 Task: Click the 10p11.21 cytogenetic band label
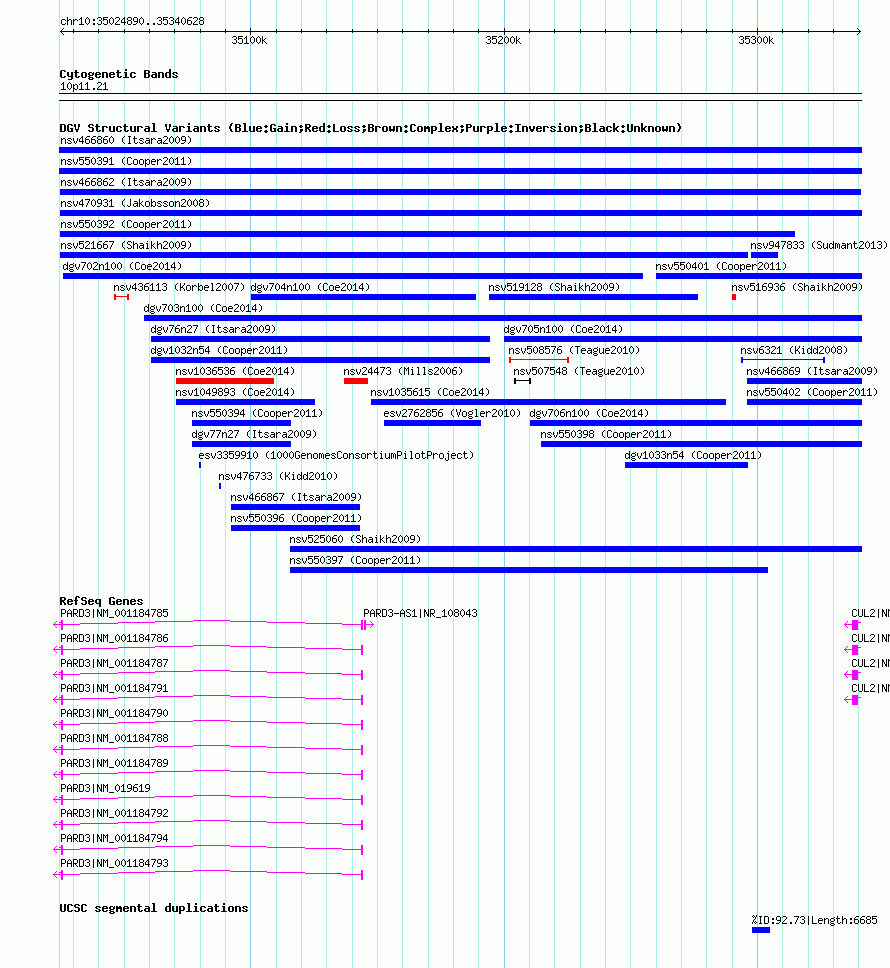pyautogui.click(x=84, y=86)
